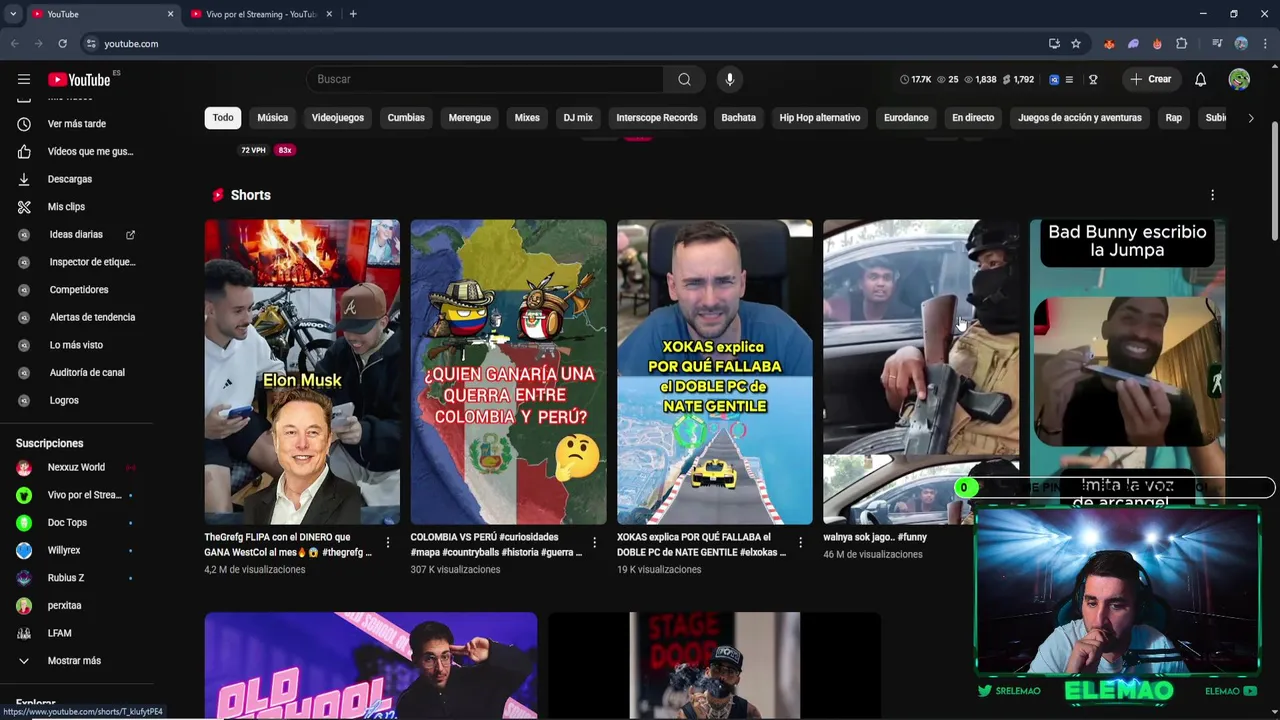Click the Buscar search field

click(x=485, y=79)
